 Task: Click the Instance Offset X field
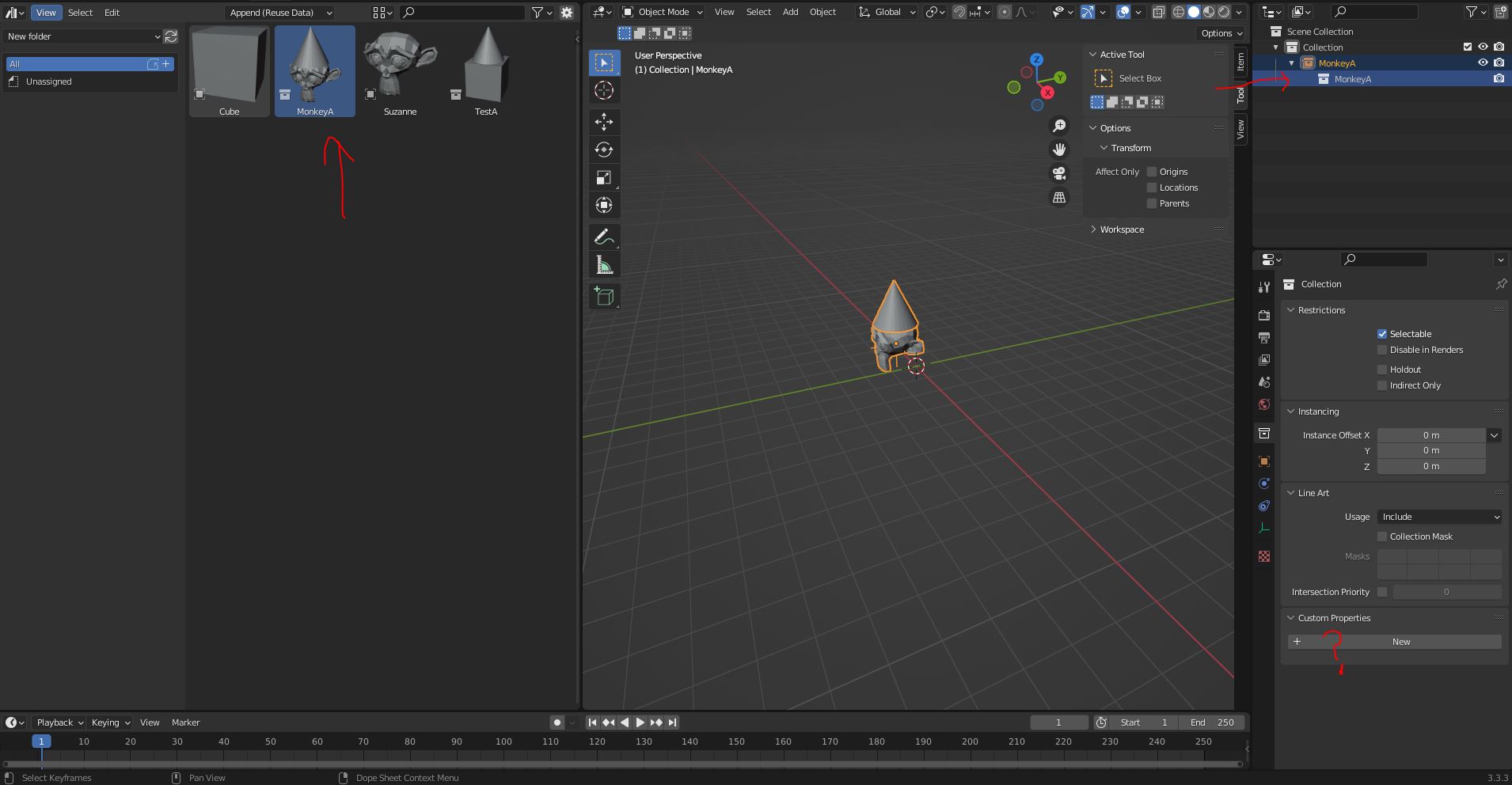1430,435
